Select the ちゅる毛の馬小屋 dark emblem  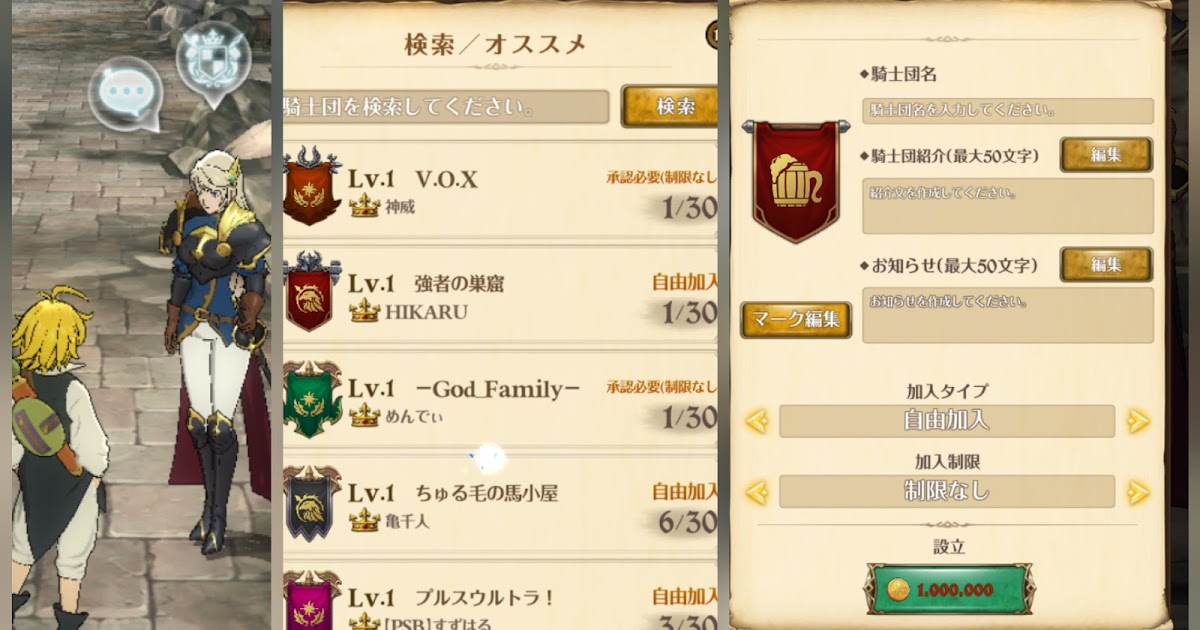[x=311, y=504]
